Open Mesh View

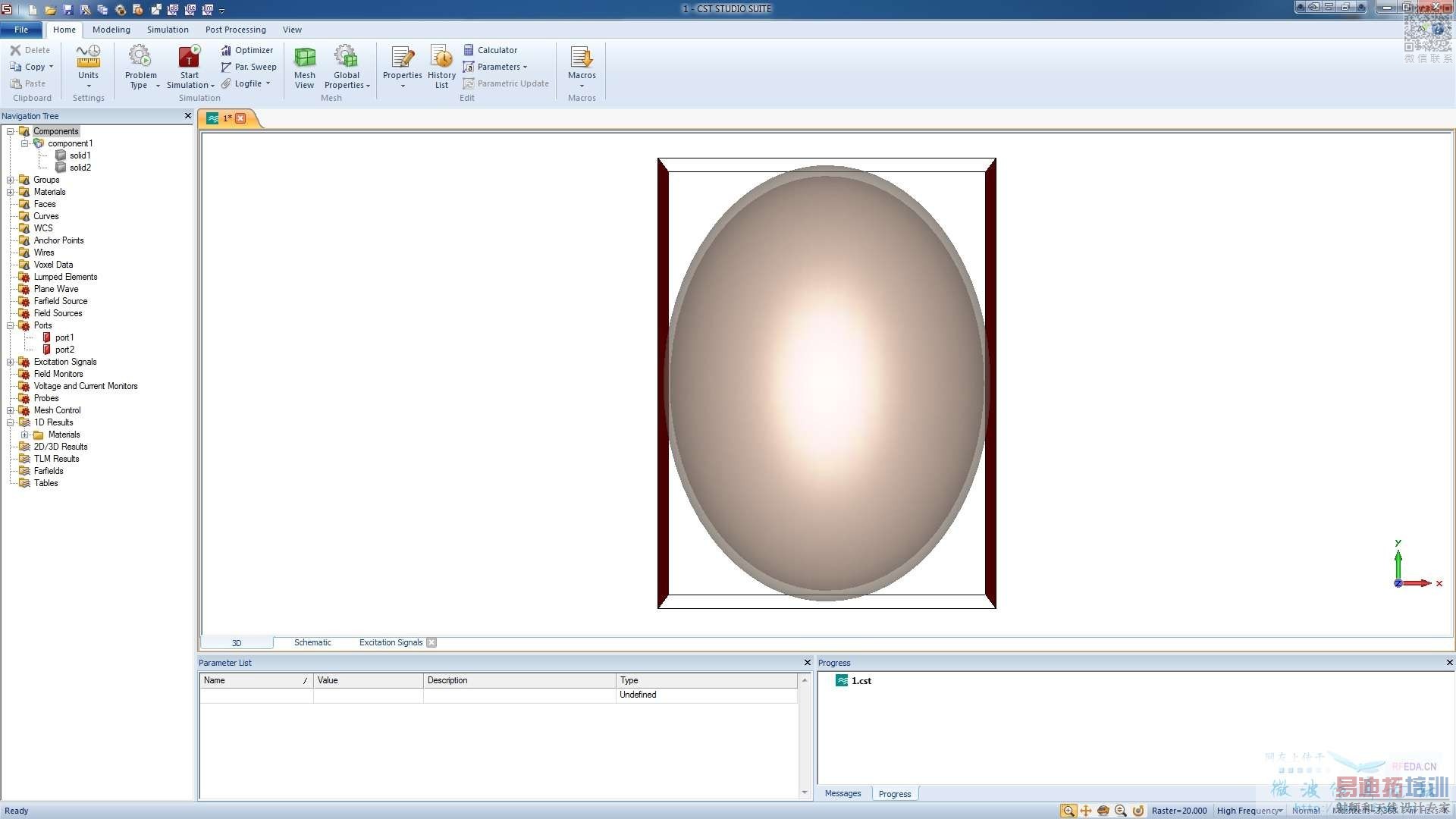(304, 67)
